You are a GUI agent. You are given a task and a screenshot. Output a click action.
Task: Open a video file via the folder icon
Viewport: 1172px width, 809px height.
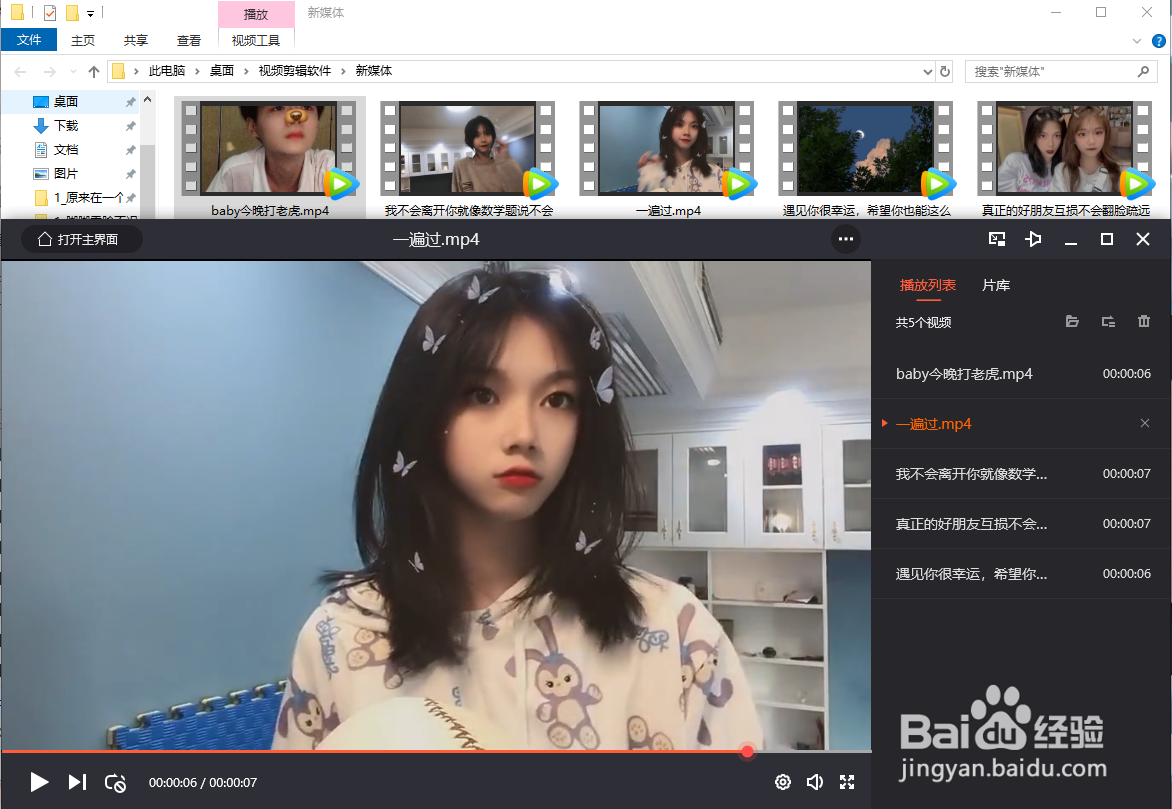tap(1072, 321)
